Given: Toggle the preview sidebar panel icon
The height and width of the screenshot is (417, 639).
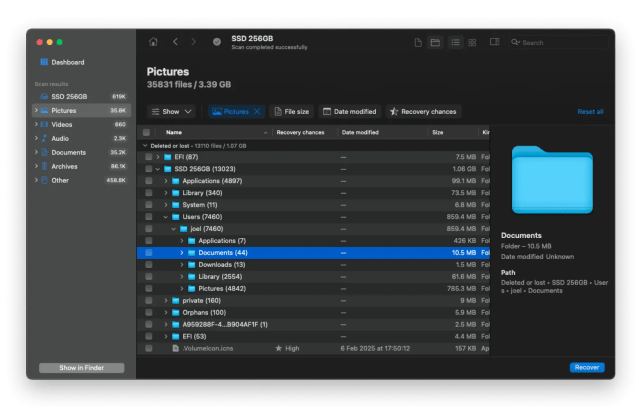Looking at the screenshot, I should 494,42.
